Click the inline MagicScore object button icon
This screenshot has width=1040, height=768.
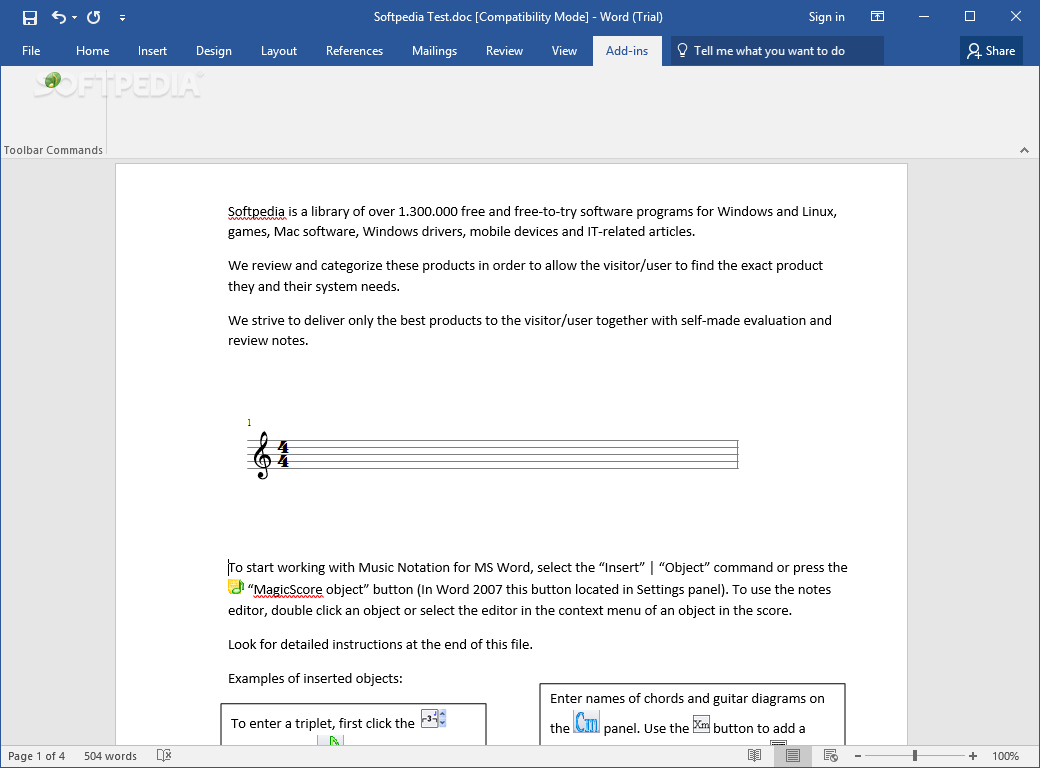click(235, 587)
